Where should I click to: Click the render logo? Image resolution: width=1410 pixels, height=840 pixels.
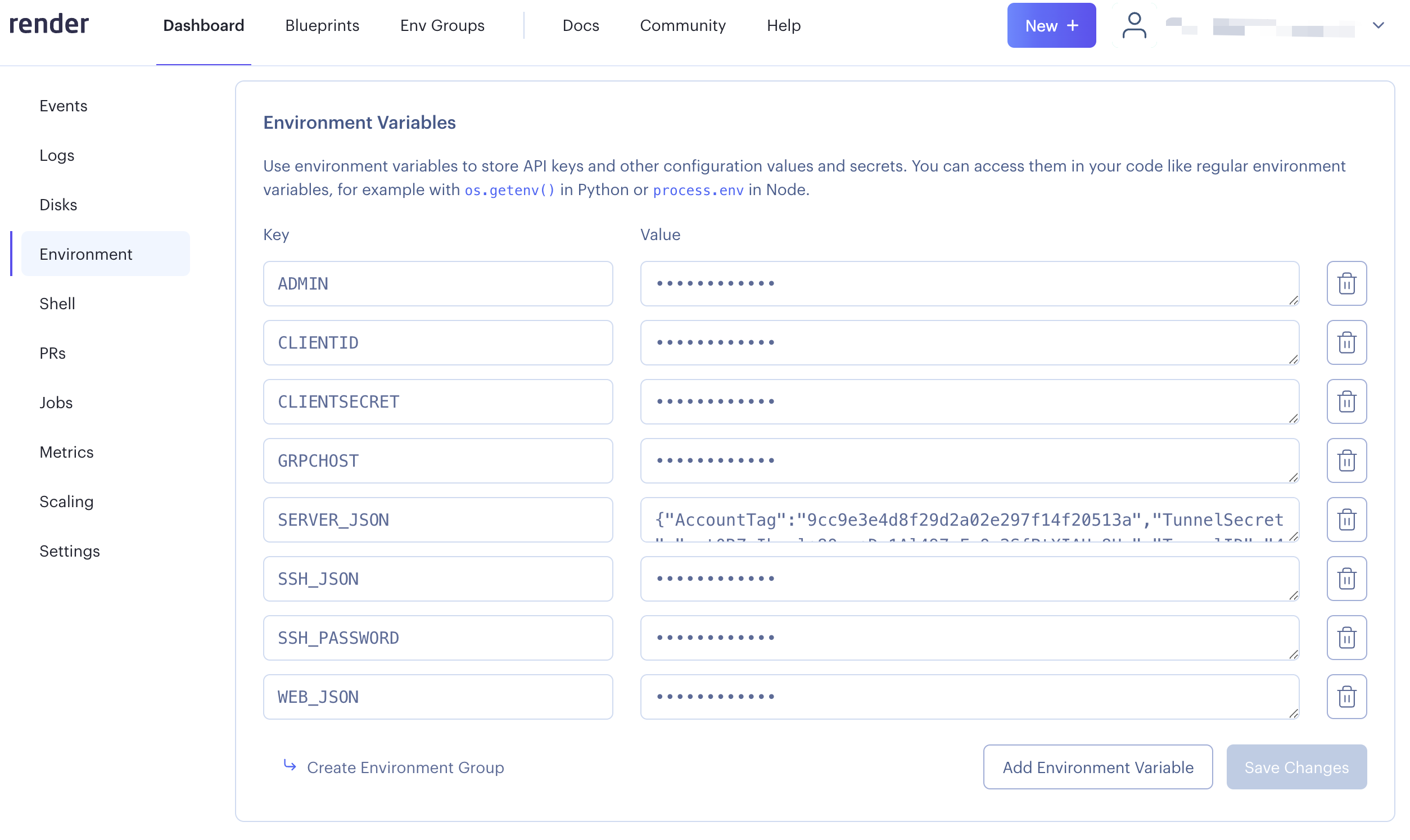pyautogui.click(x=49, y=24)
